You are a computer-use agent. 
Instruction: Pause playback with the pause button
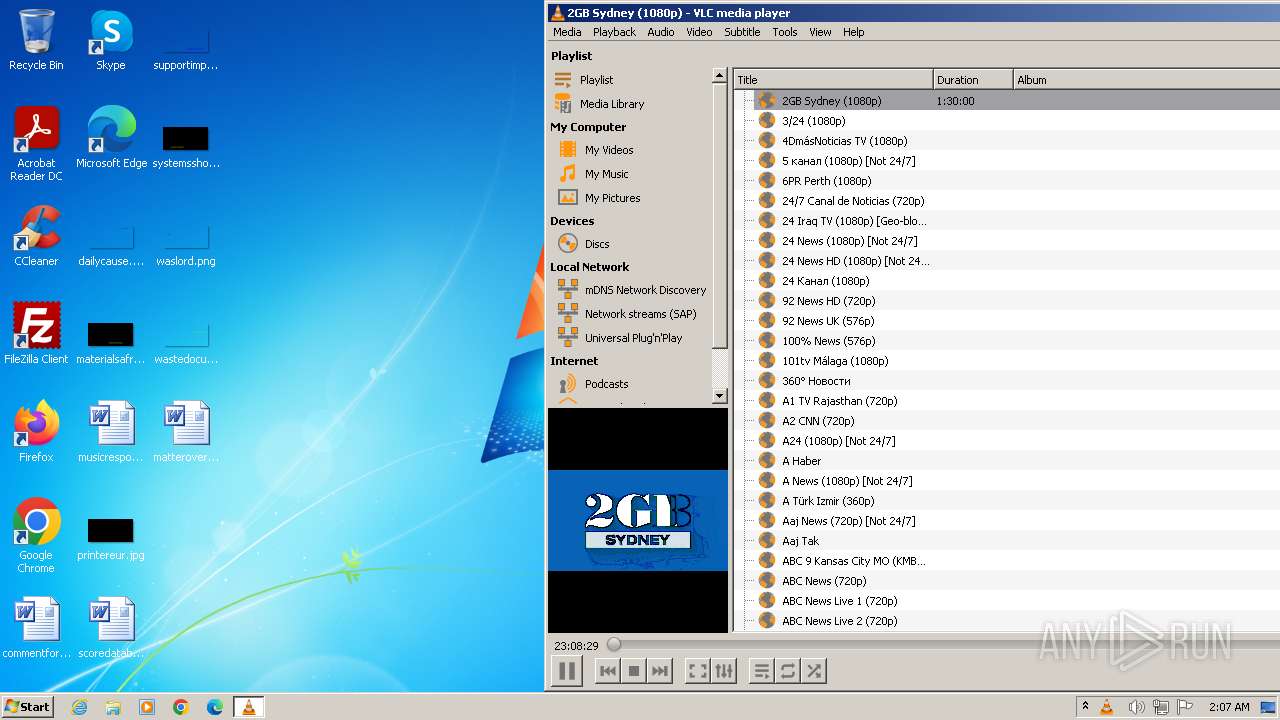pos(566,671)
